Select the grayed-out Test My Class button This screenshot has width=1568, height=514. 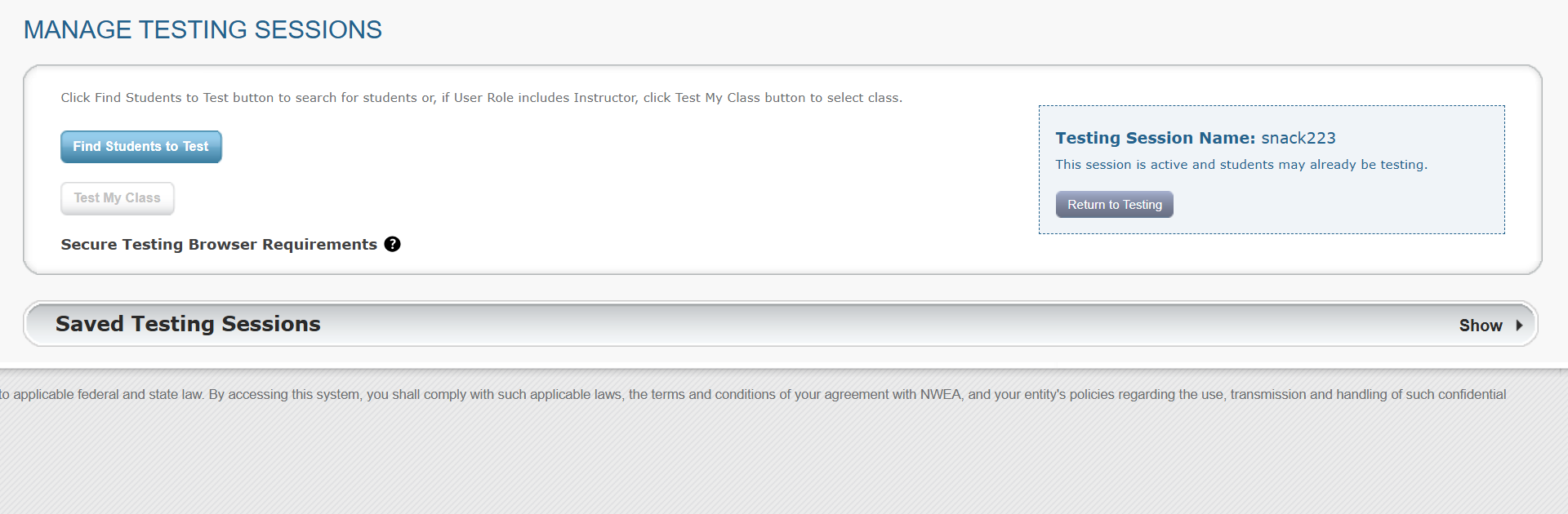(118, 198)
